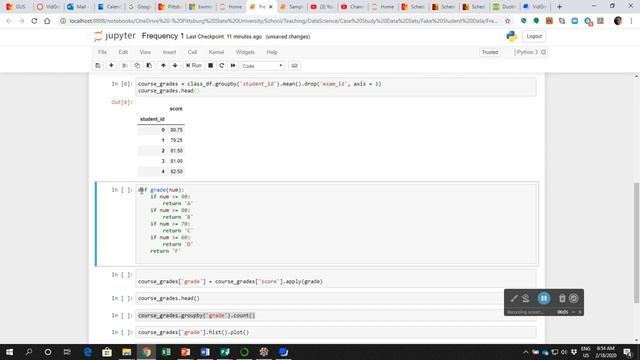Click the Python 3 kernel indicator circle
This screenshot has width=640, height=360.
[543, 52]
